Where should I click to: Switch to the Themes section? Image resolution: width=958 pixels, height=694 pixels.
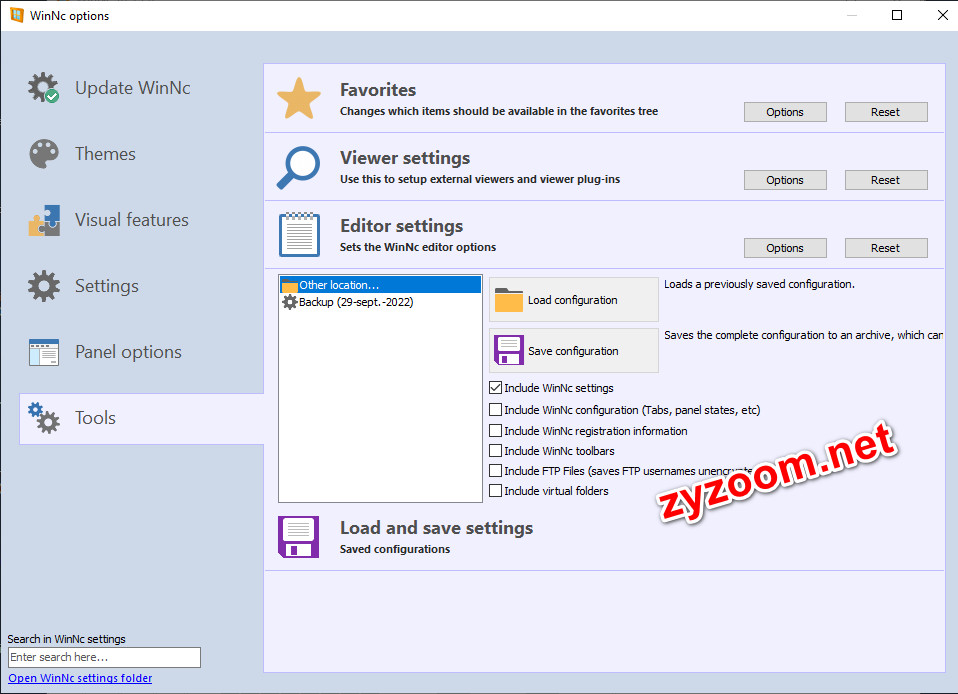105,154
